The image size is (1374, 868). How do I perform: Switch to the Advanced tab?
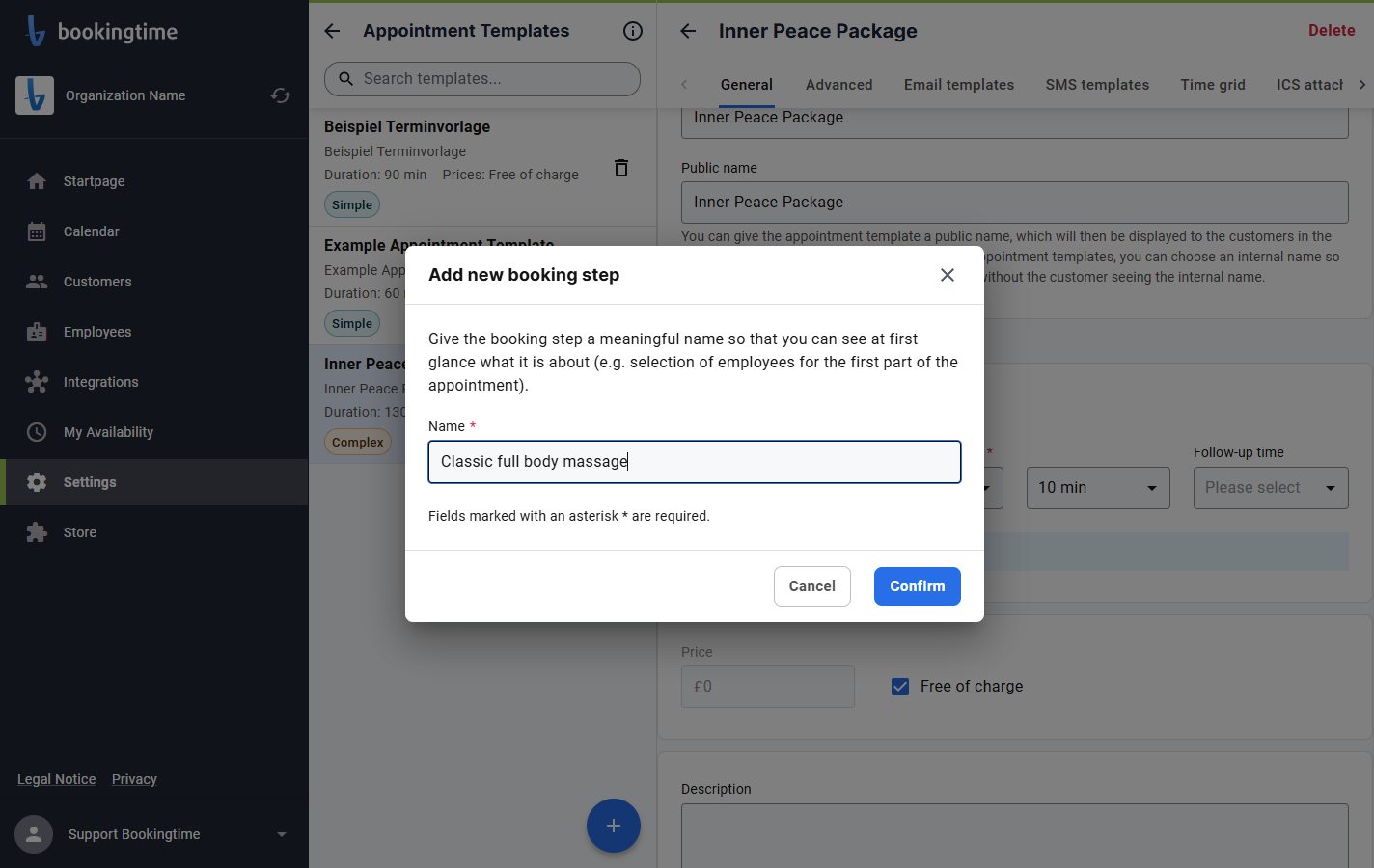[x=839, y=85]
